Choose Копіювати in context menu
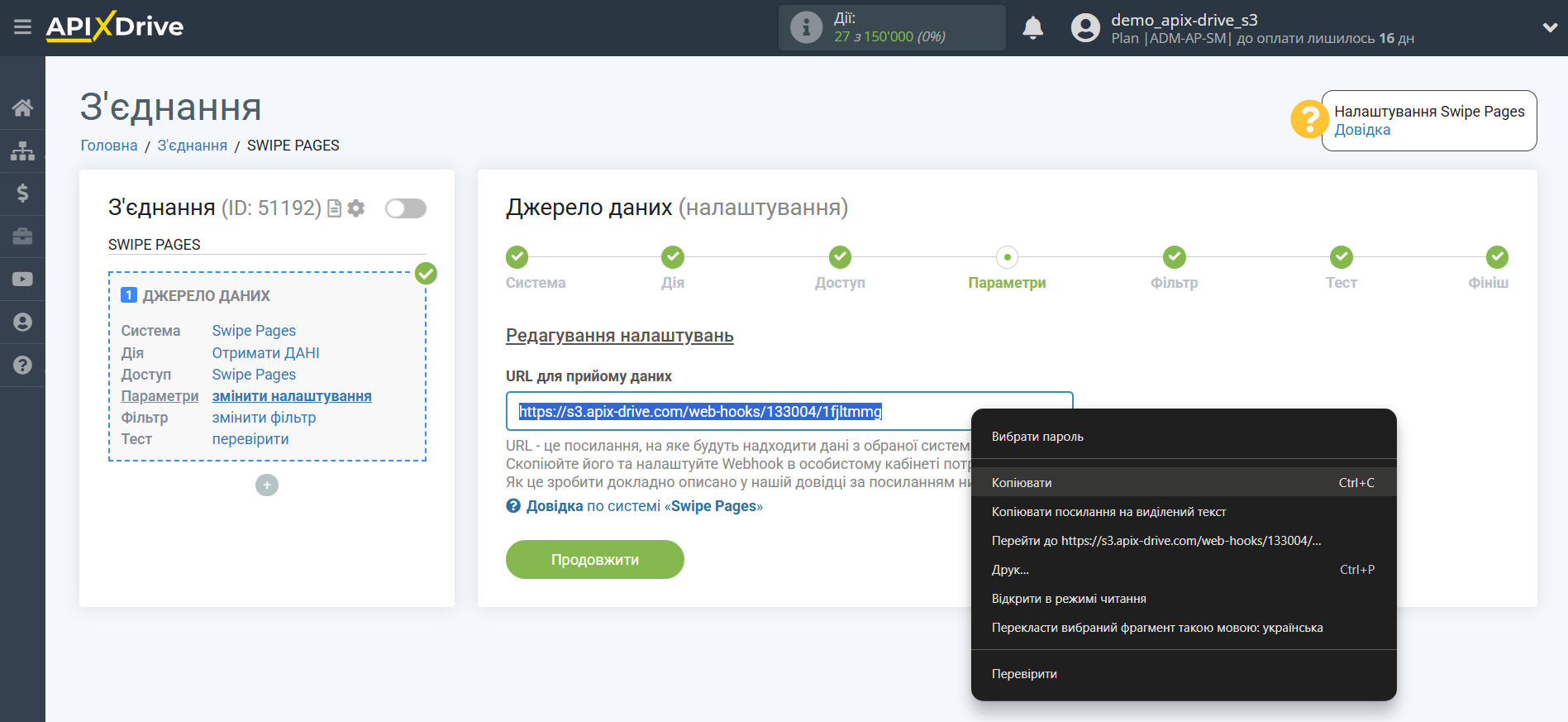 [1184, 482]
